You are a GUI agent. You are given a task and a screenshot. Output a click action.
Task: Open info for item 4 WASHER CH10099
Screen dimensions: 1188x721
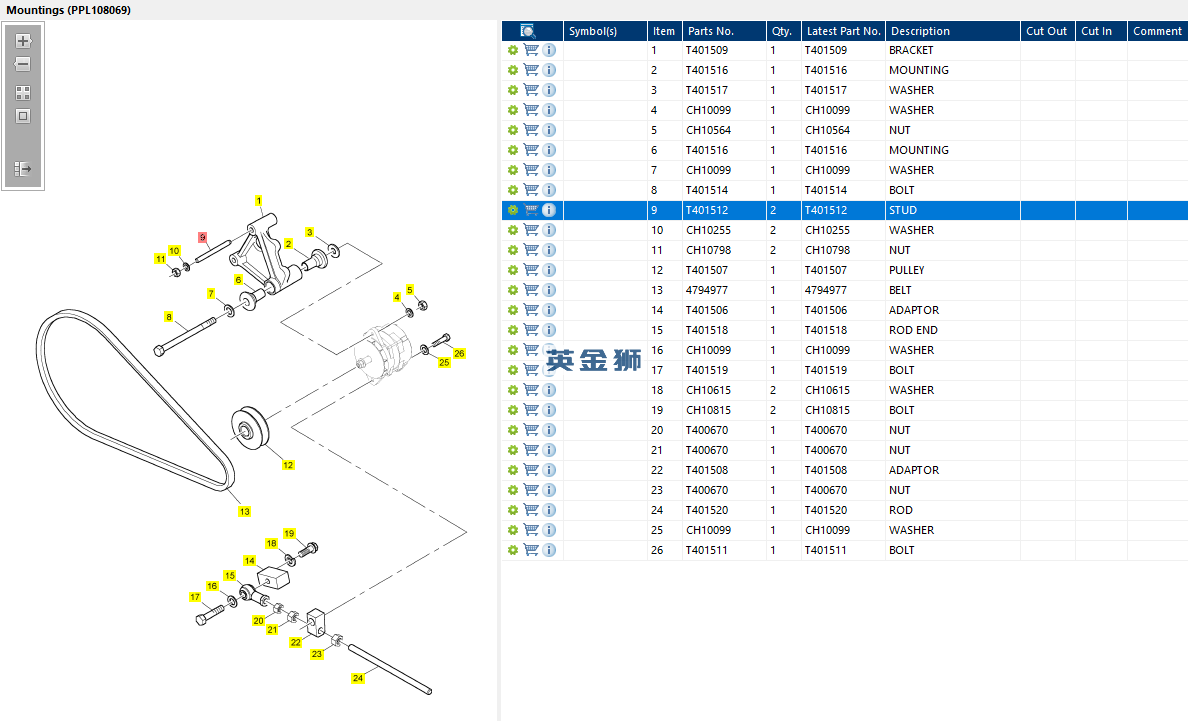[x=549, y=110]
